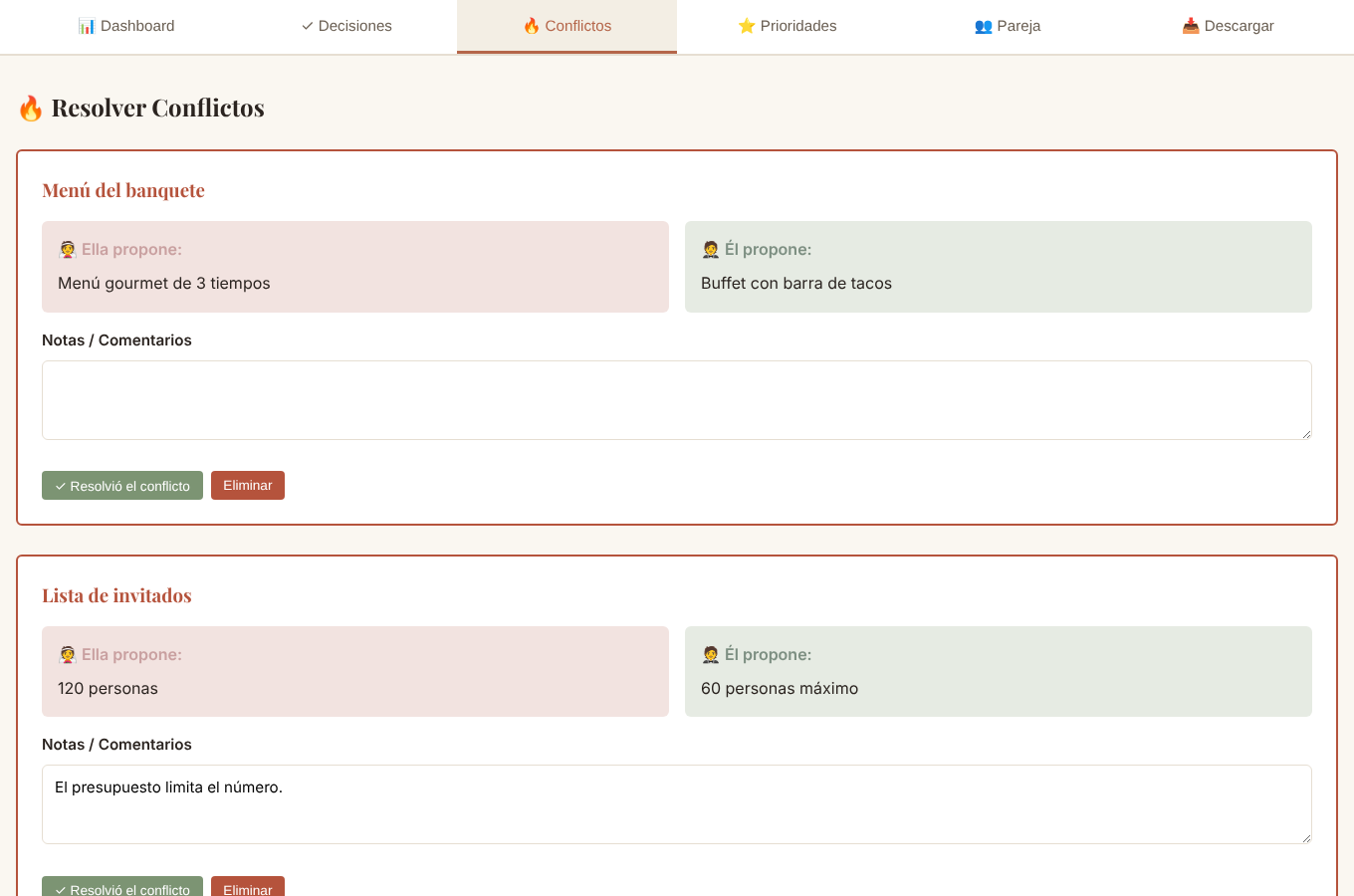Viewport: 1354px width, 896px height.
Task: Open the Dashboard tab
Action: click(x=126, y=26)
